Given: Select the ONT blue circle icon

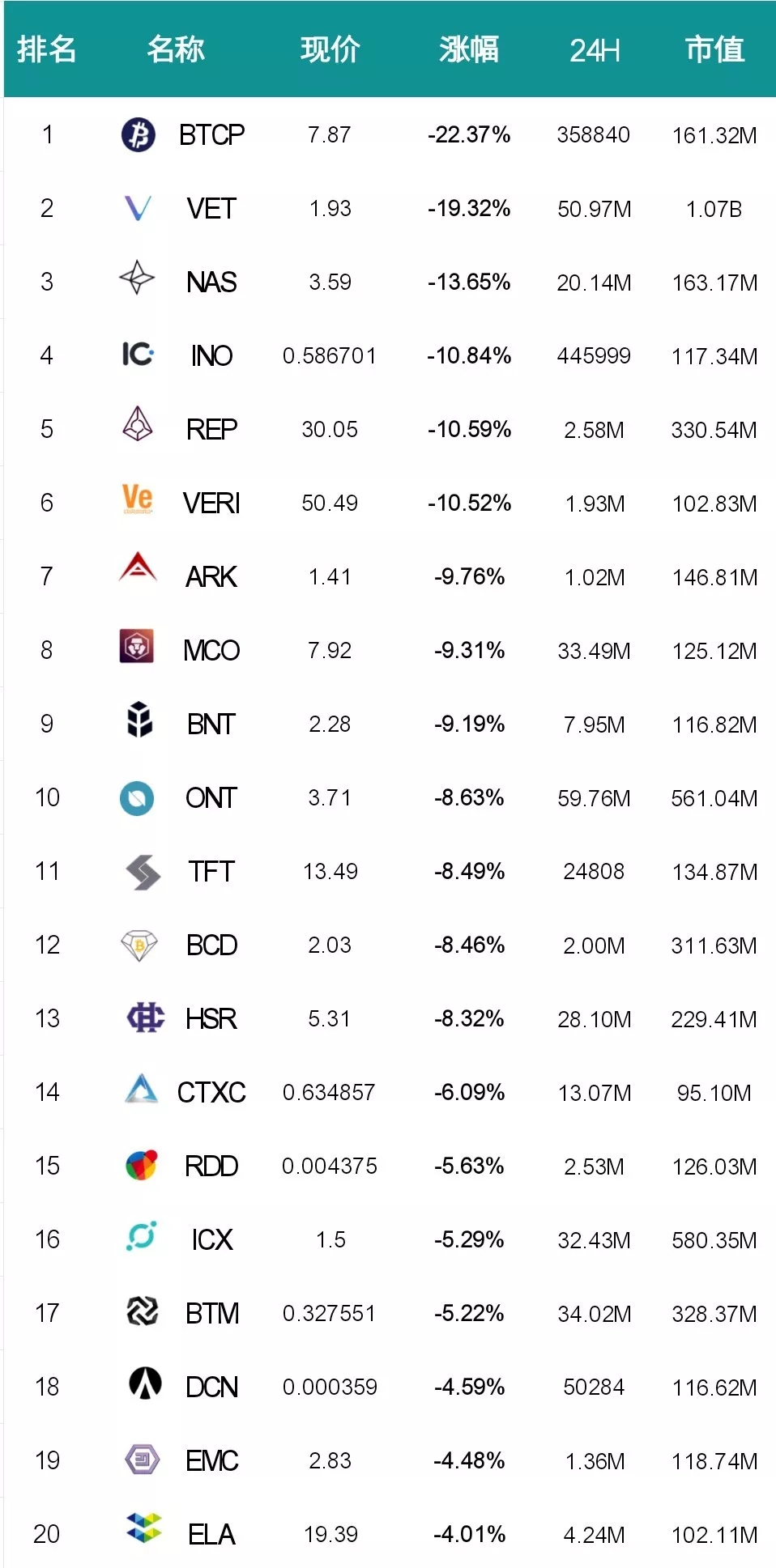Looking at the screenshot, I should coord(137,798).
